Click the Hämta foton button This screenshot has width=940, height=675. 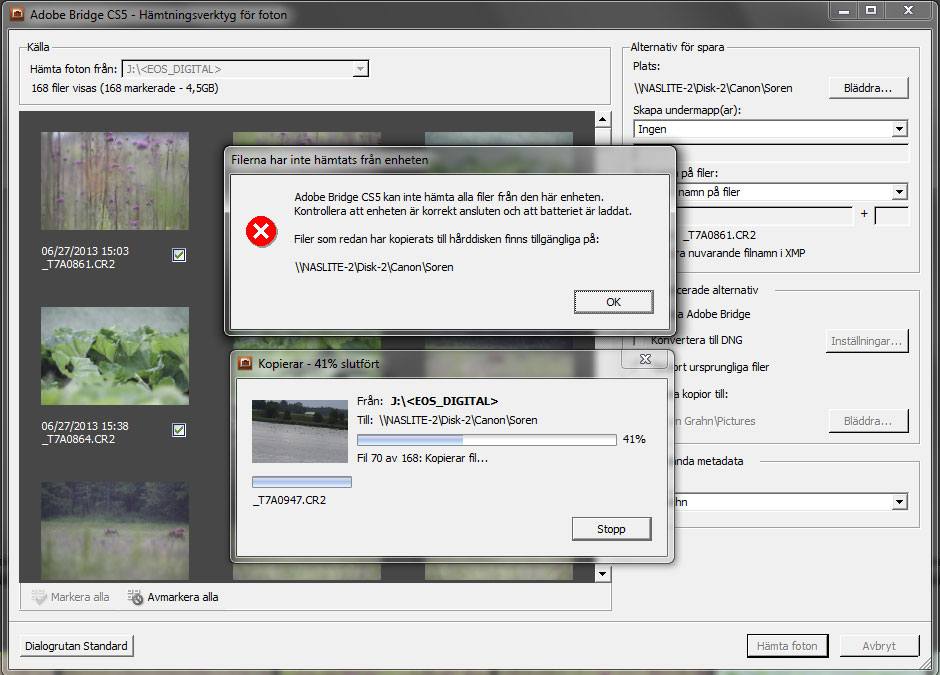pyautogui.click(x=787, y=646)
